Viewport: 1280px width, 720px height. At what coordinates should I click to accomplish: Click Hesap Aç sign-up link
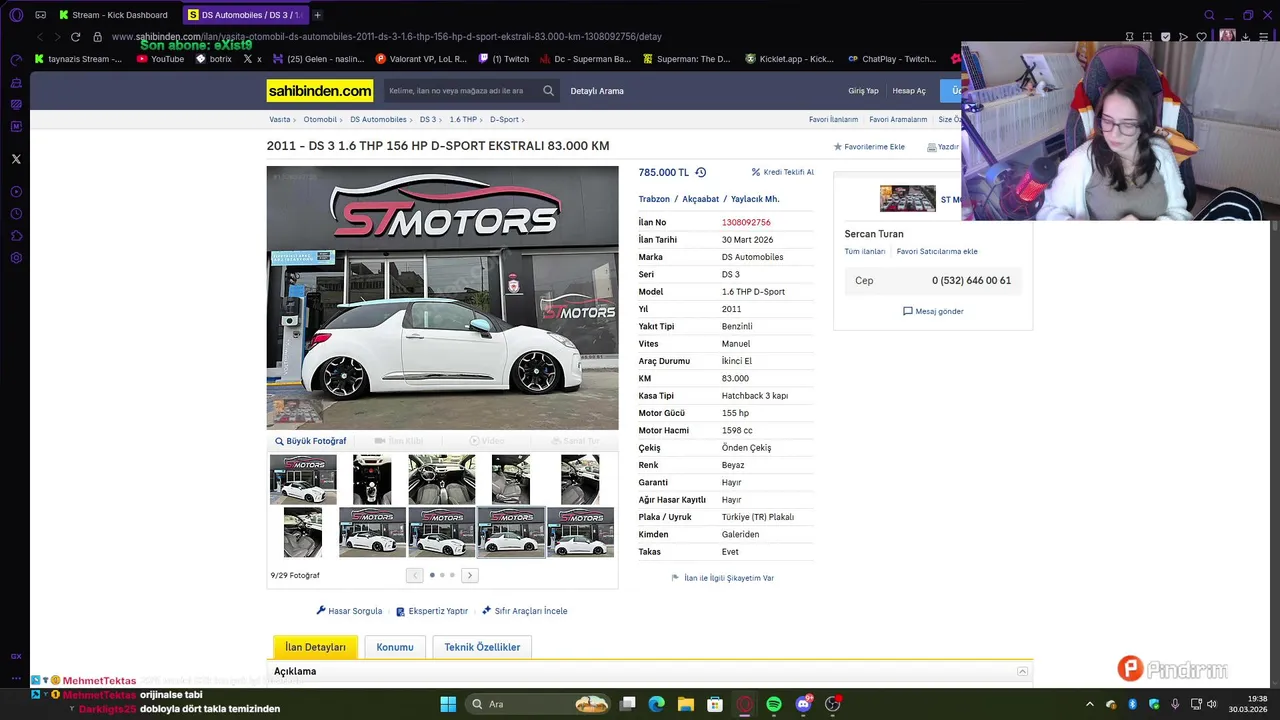[x=909, y=91]
